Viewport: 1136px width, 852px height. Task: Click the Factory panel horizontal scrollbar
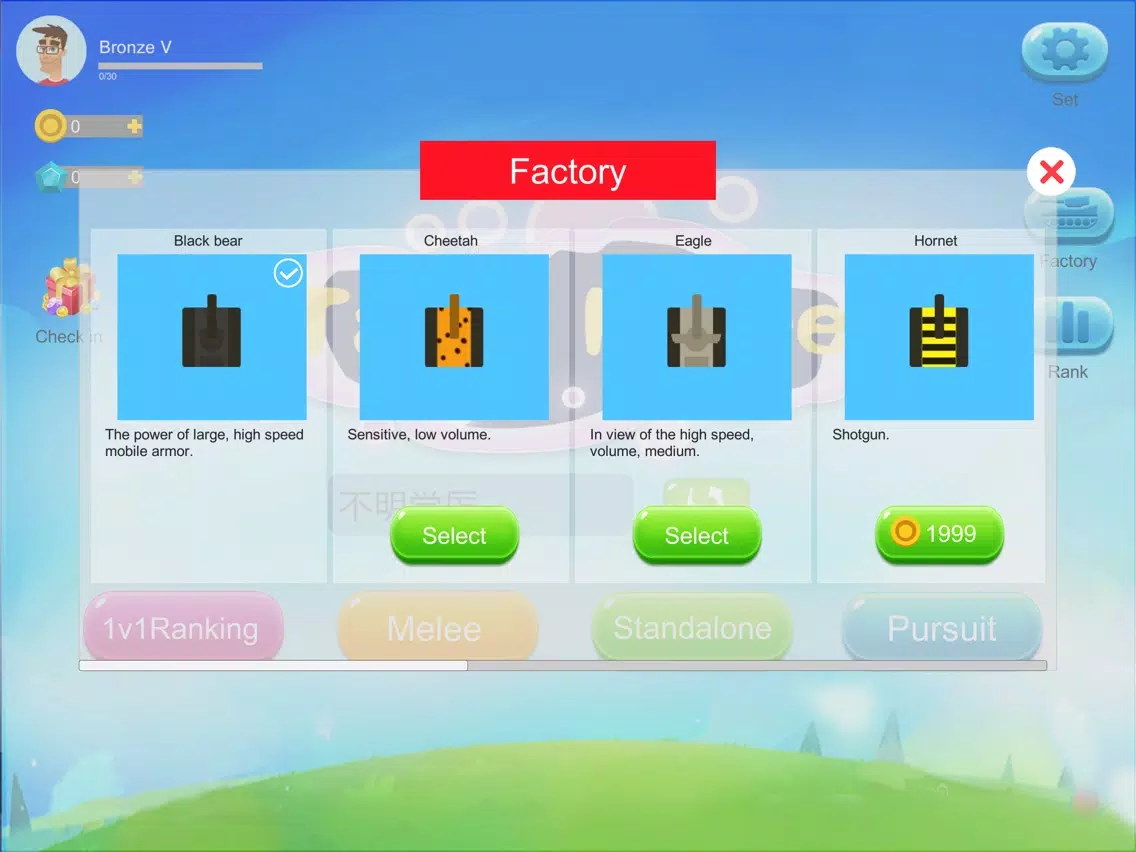563,665
